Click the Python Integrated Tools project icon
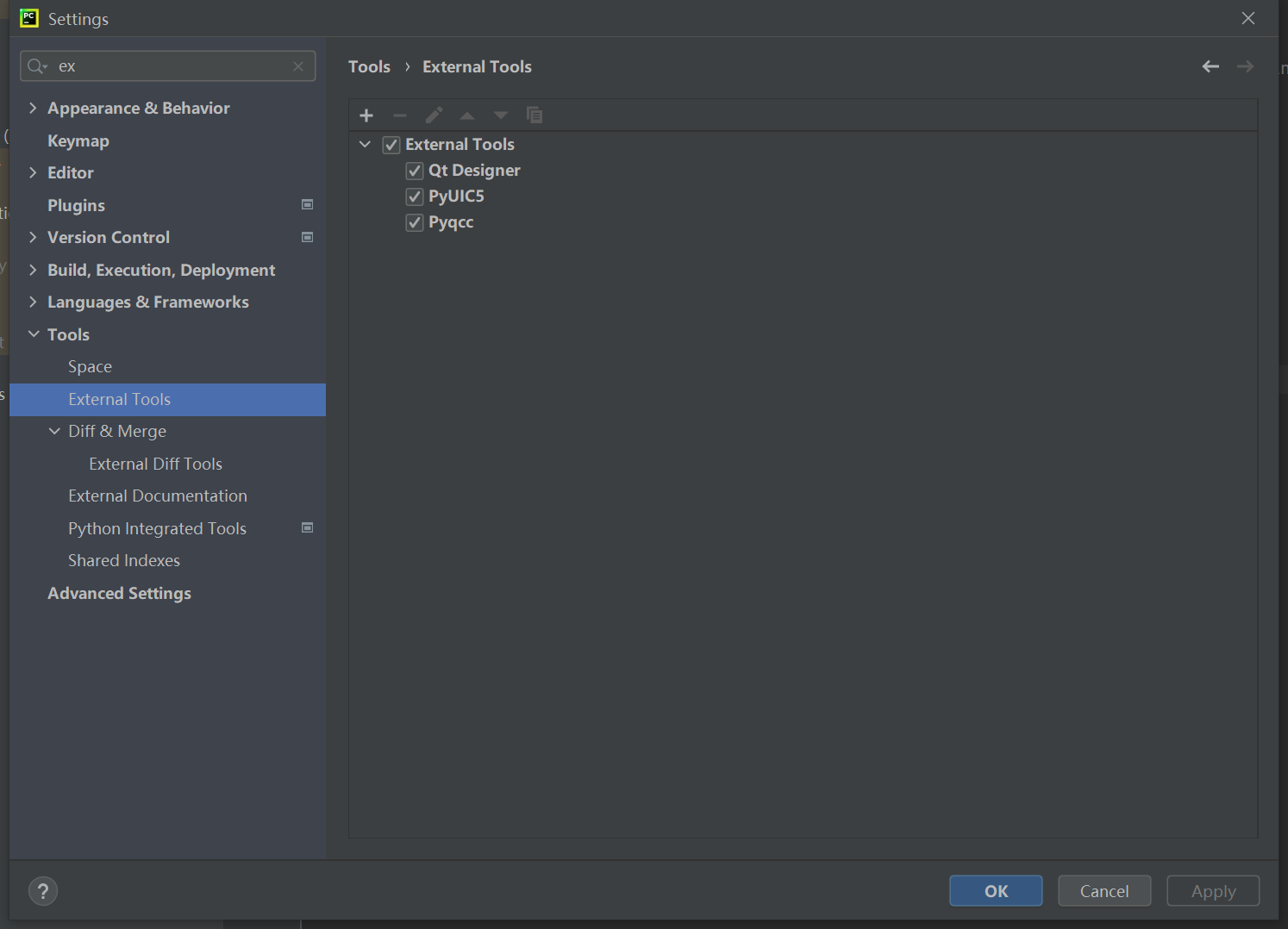Viewport: 1288px width, 929px height. click(x=307, y=527)
